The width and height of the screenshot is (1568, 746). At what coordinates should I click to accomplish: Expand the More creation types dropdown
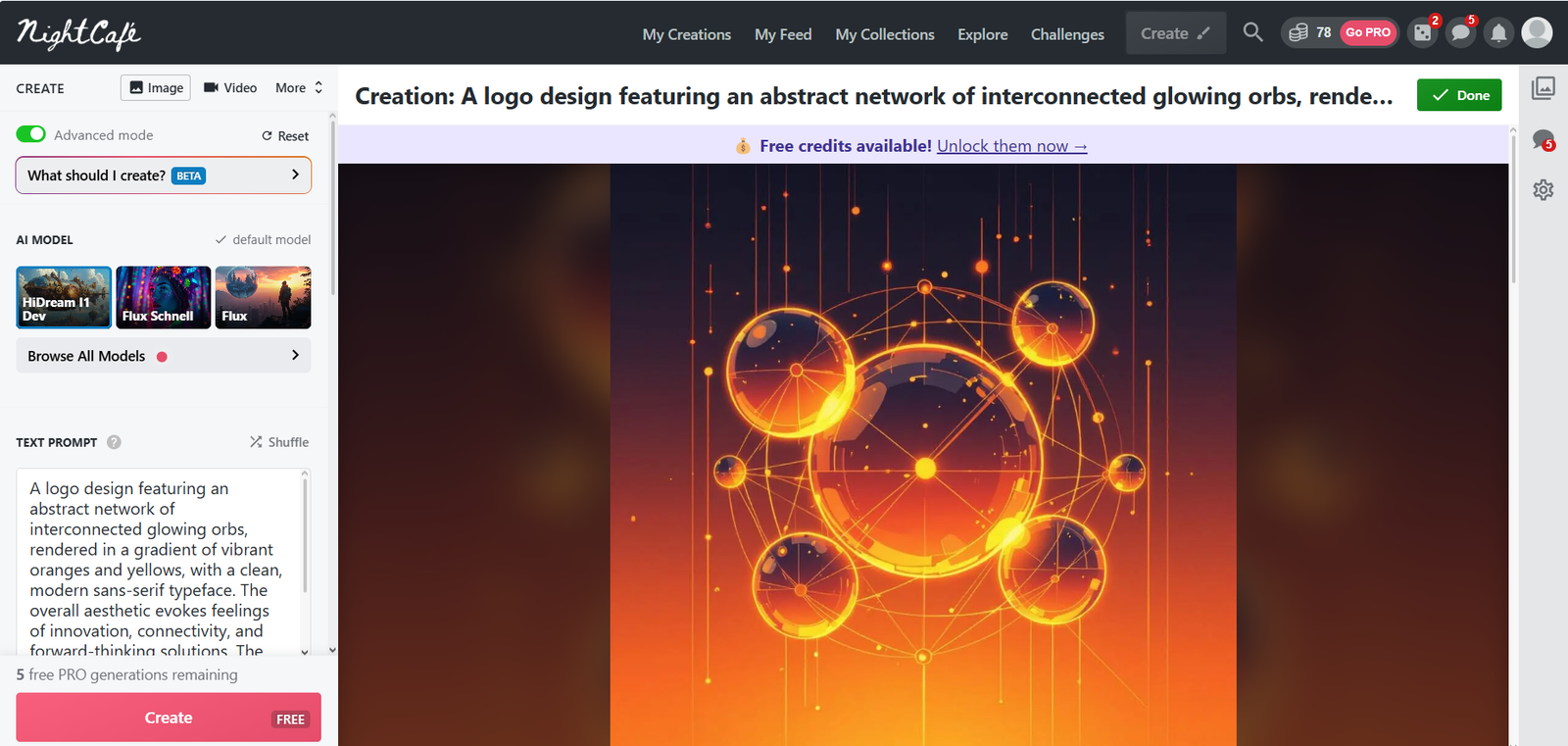point(299,87)
